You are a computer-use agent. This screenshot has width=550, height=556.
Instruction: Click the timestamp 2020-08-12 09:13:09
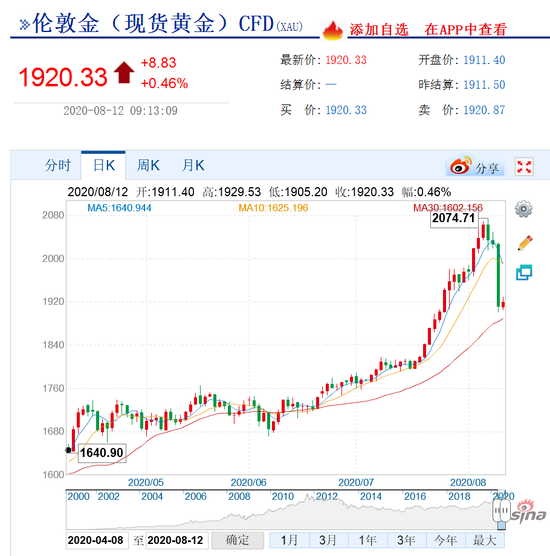click(x=120, y=111)
